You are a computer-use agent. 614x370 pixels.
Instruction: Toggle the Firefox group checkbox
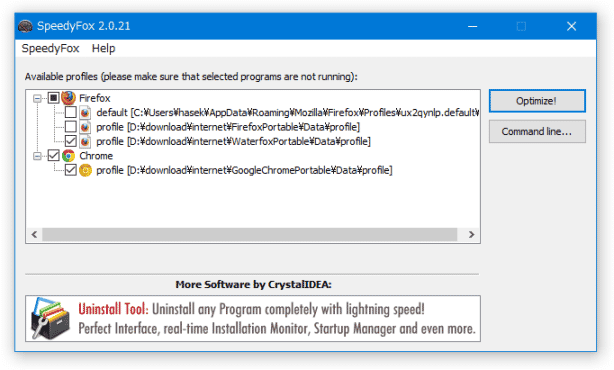coord(54,98)
